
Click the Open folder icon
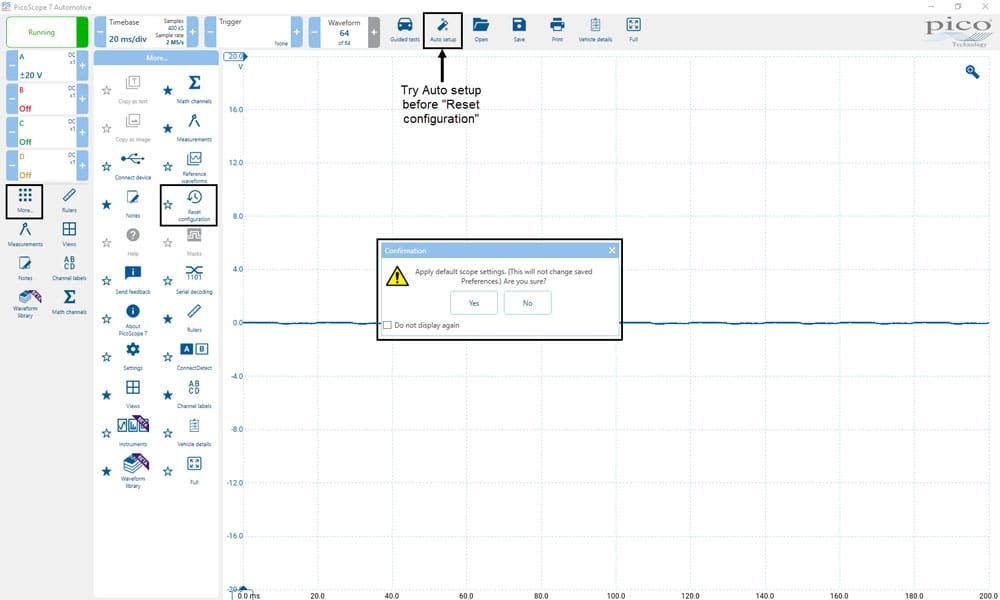point(481,29)
